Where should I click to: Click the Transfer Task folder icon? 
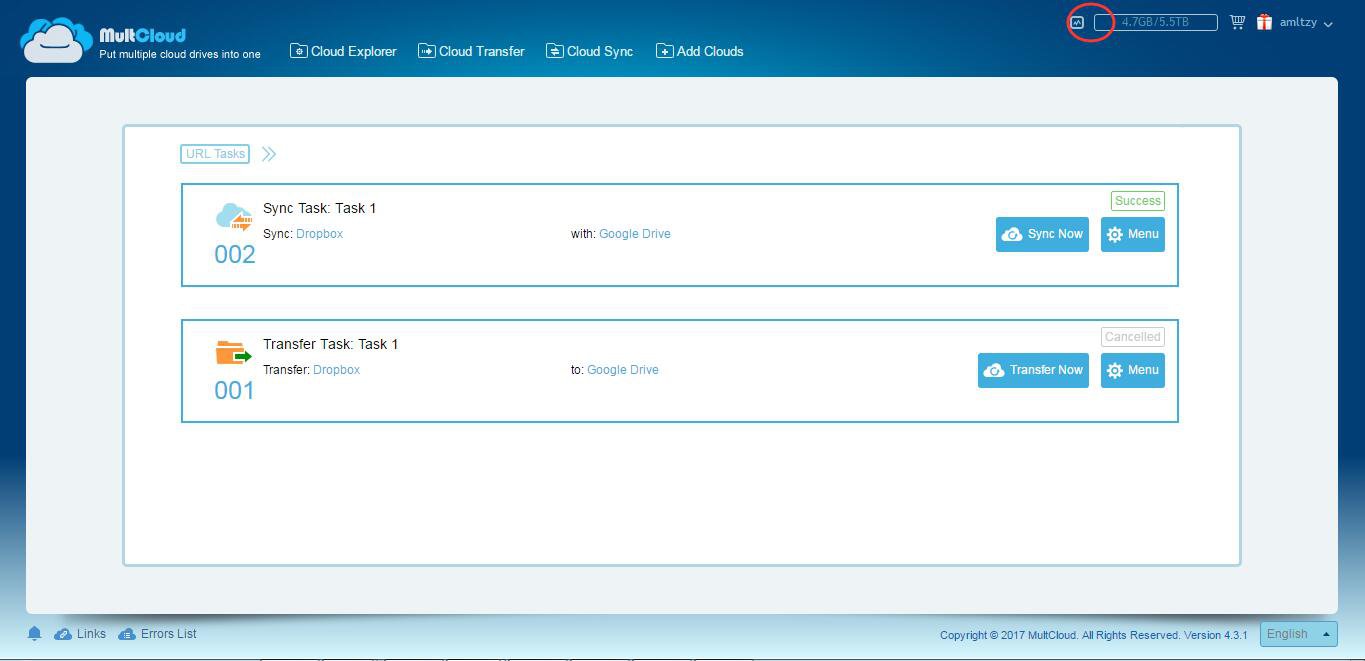point(234,354)
